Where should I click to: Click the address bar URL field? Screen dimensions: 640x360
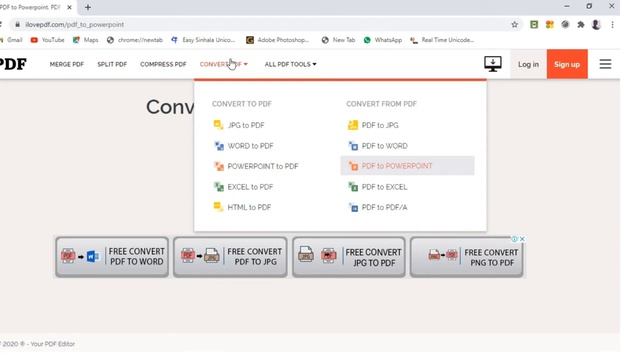tap(261, 24)
